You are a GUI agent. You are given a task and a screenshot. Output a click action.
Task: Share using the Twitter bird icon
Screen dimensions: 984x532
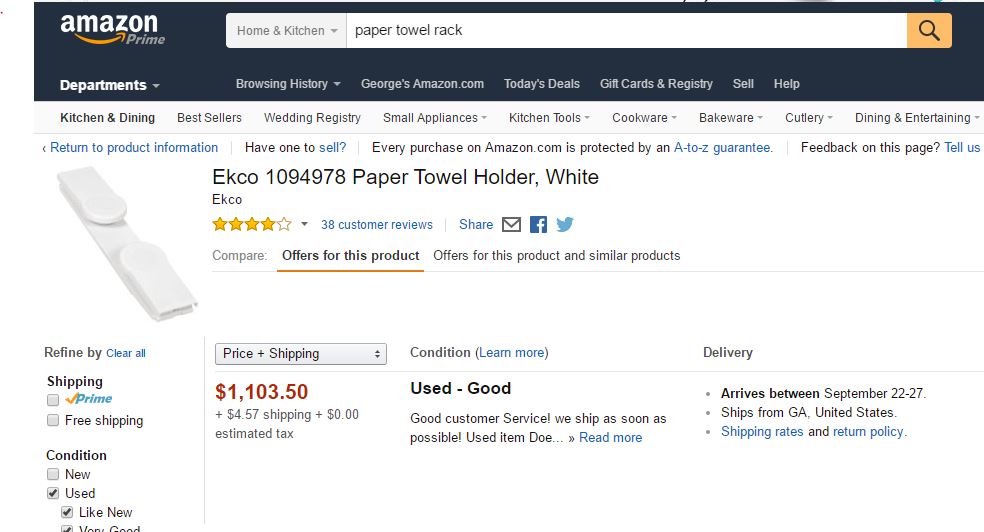click(x=565, y=225)
